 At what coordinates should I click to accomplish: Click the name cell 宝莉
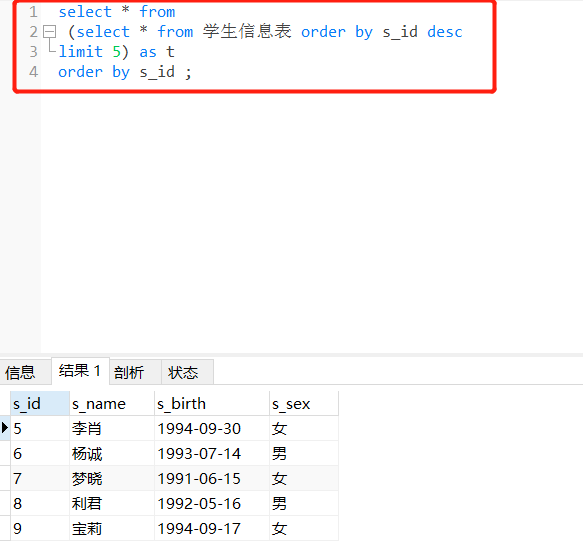pos(112,528)
